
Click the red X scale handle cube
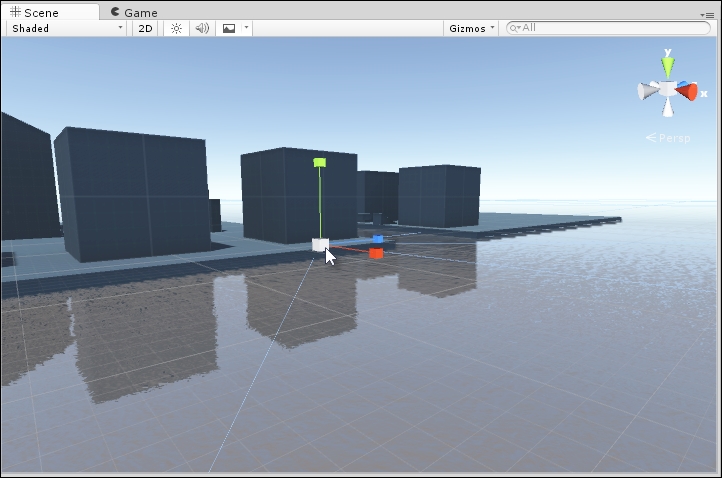pyautogui.click(x=376, y=253)
